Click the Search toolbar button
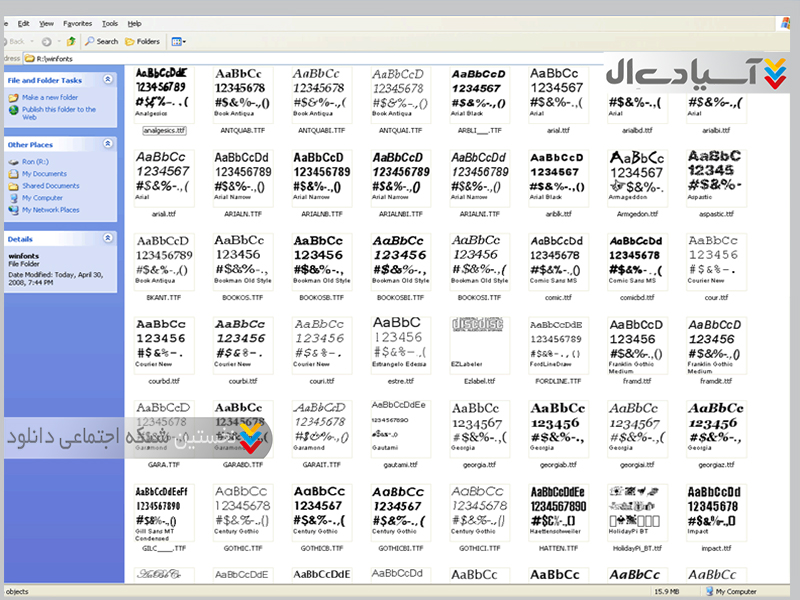The width and height of the screenshot is (800, 600). (102, 41)
